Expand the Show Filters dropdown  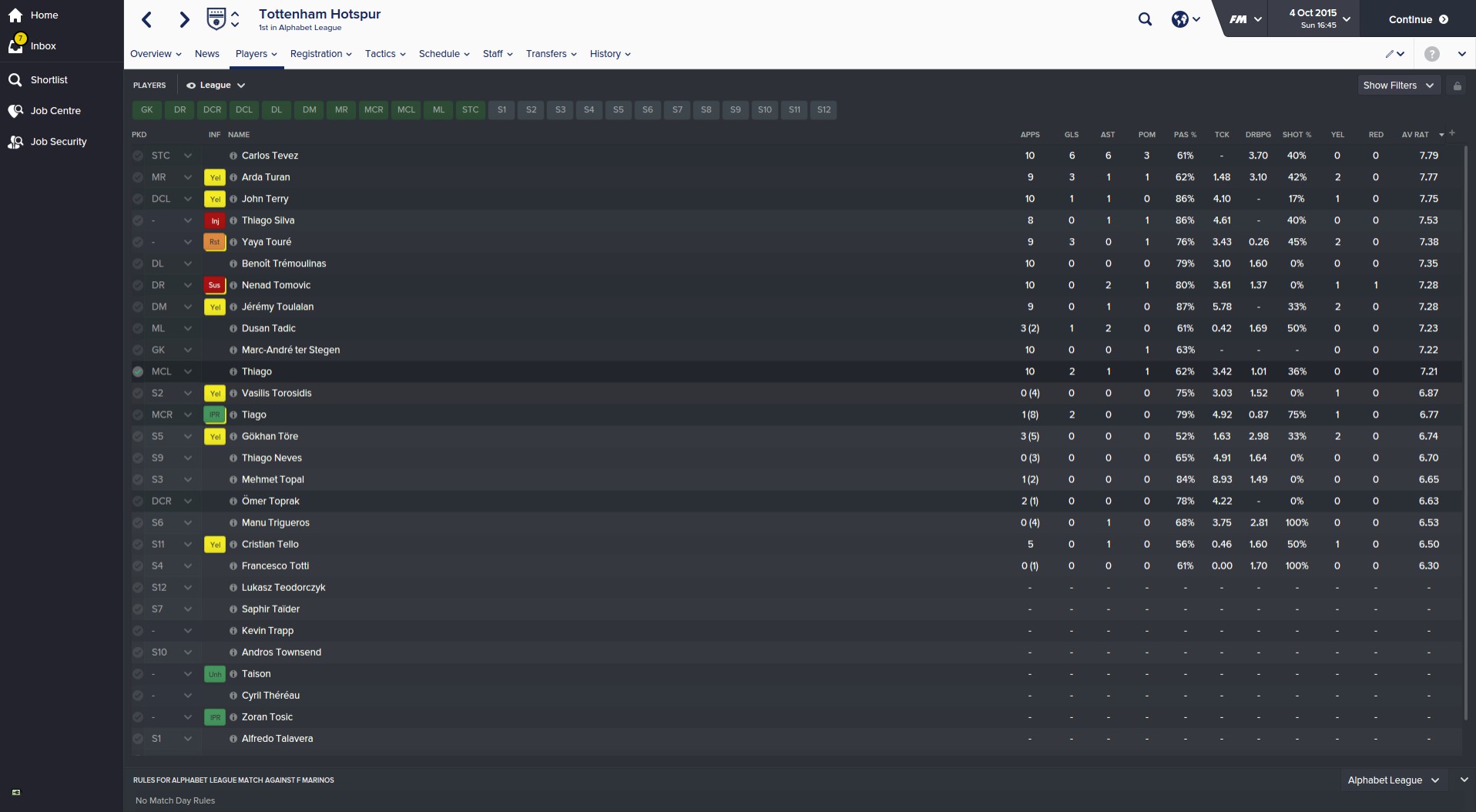[1397, 86]
